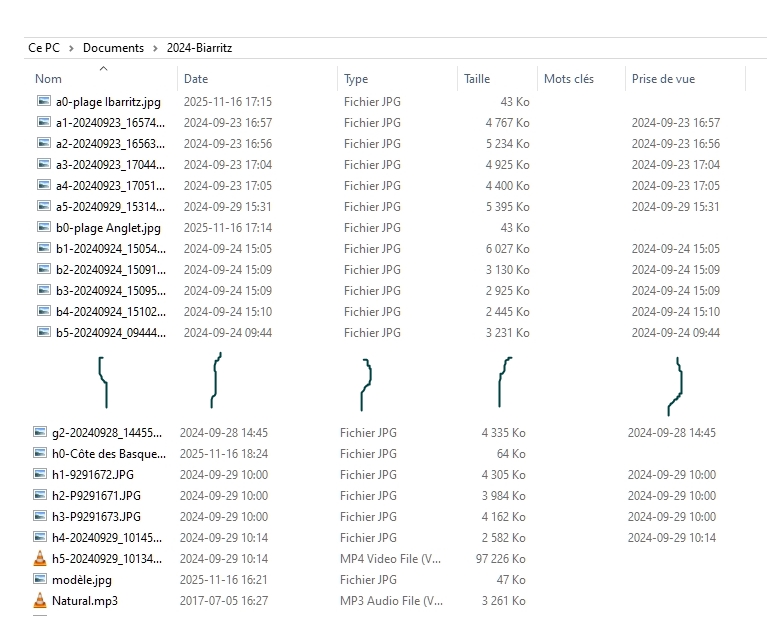Select the image icon for b0-plage Anglet.jpg
The width and height of the screenshot is (767, 628).
pyautogui.click(x=43, y=228)
